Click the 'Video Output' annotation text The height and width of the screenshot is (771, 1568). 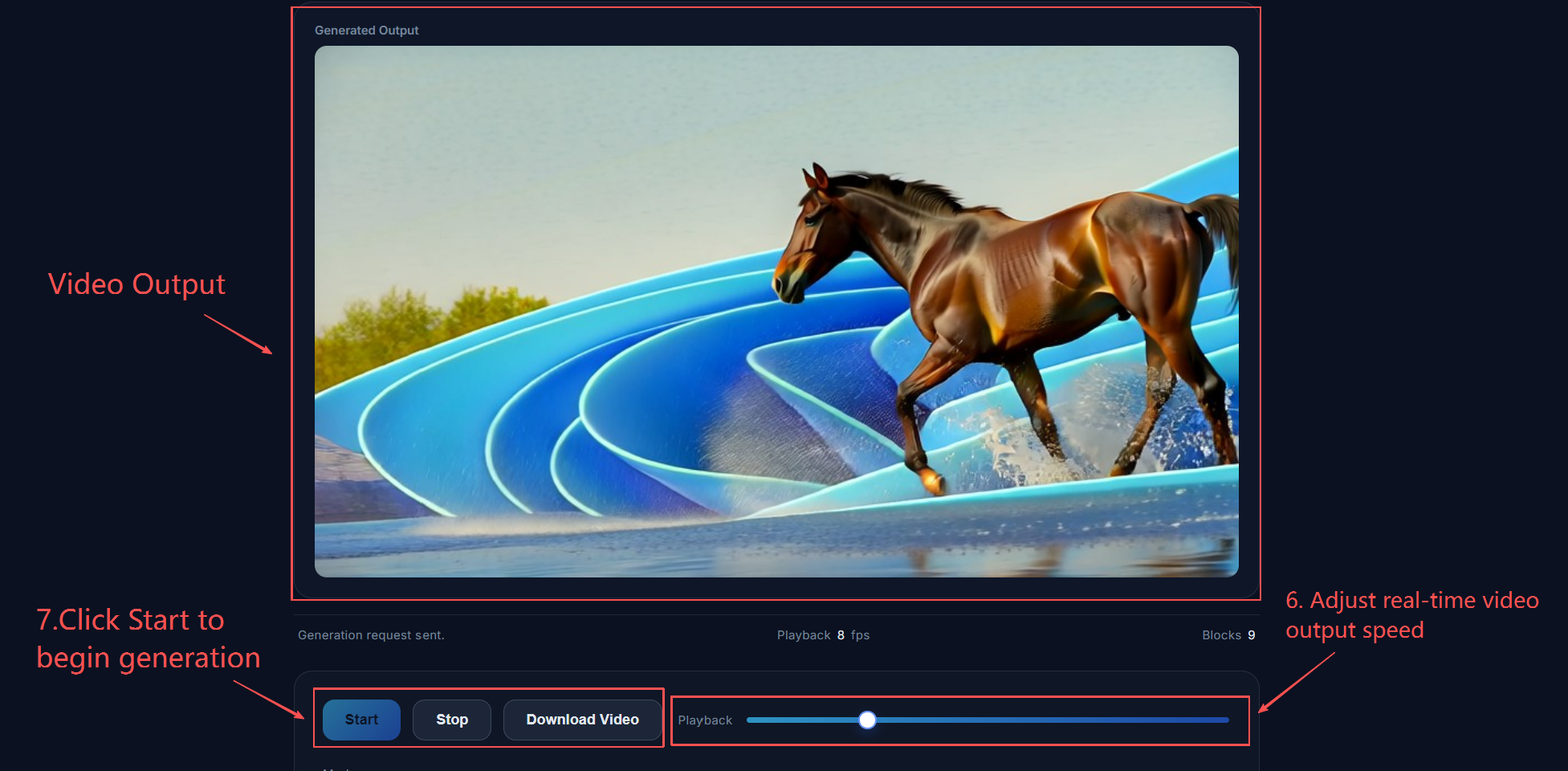136,284
